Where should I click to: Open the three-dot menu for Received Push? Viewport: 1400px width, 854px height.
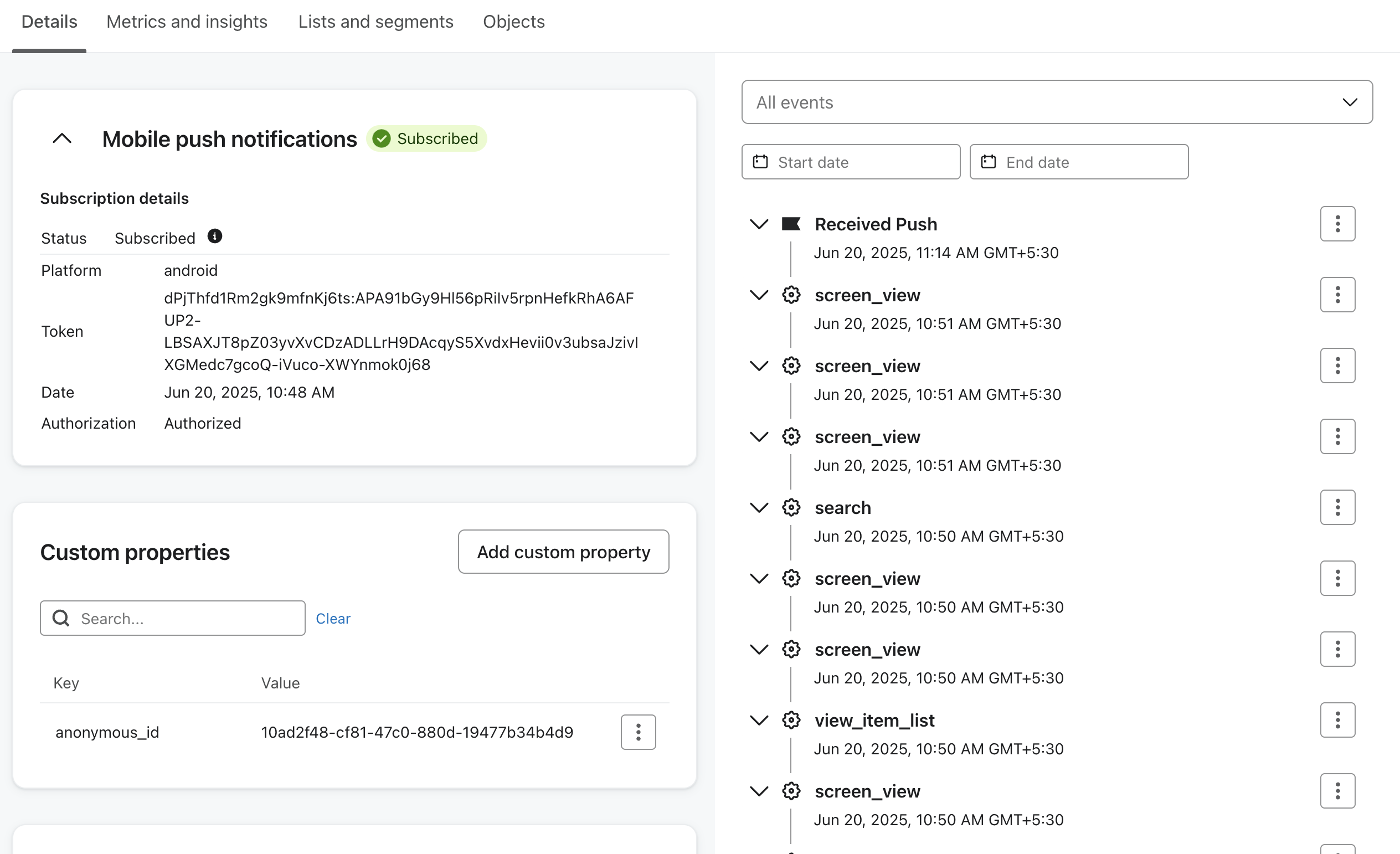[x=1337, y=224]
